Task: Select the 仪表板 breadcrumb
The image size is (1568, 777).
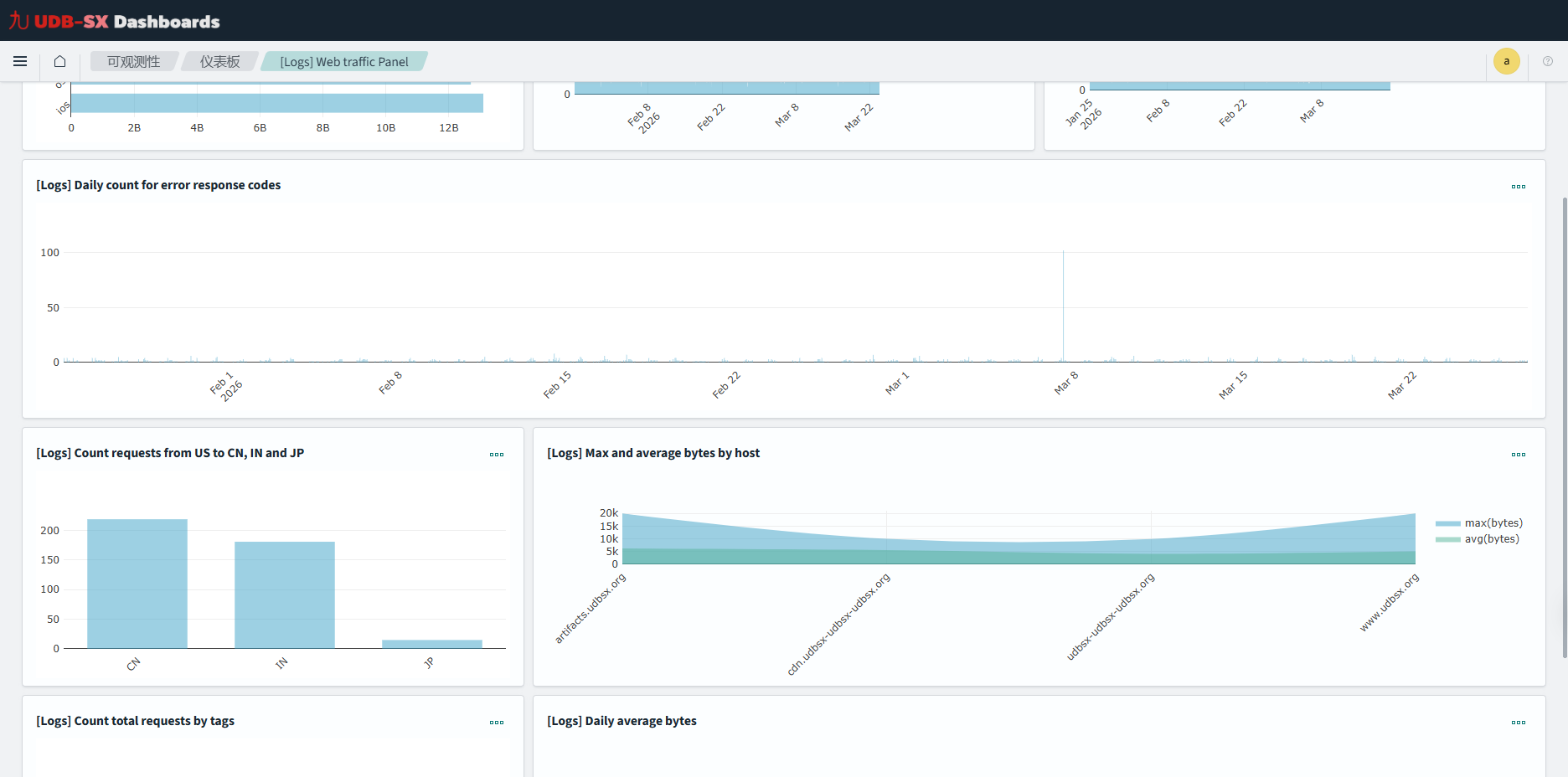Action: pyautogui.click(x=219, y=62)
